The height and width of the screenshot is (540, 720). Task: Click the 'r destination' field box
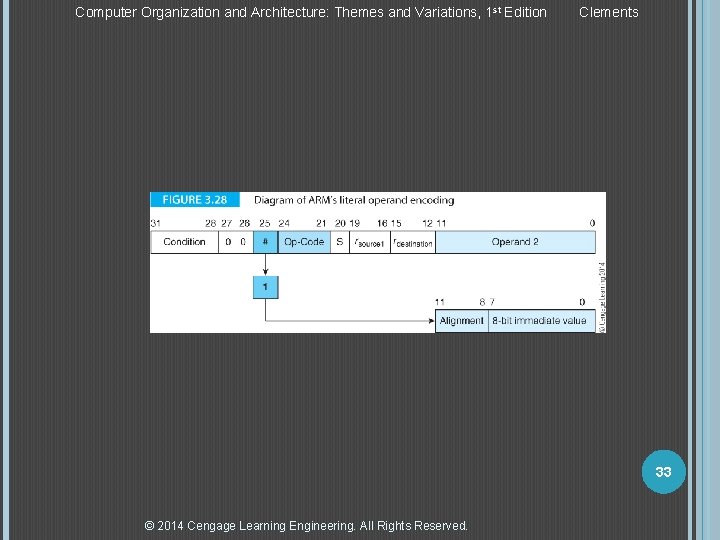[x=413, y=242]
